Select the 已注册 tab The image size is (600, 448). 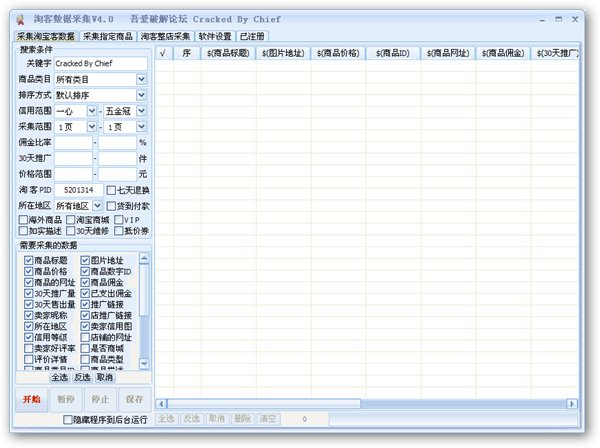pos(252,36)
